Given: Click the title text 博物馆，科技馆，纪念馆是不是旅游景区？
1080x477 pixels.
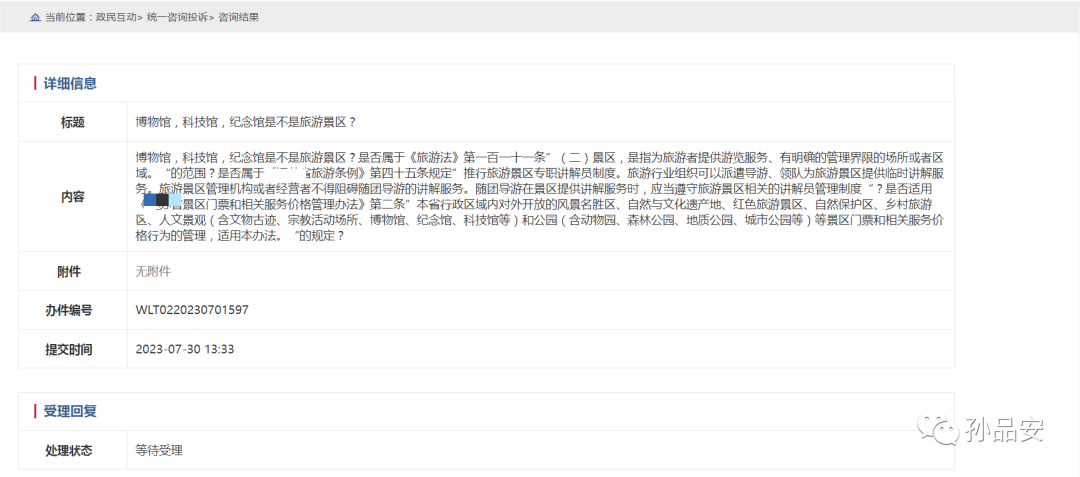Looking at the screenshot, I should point(246,122).
